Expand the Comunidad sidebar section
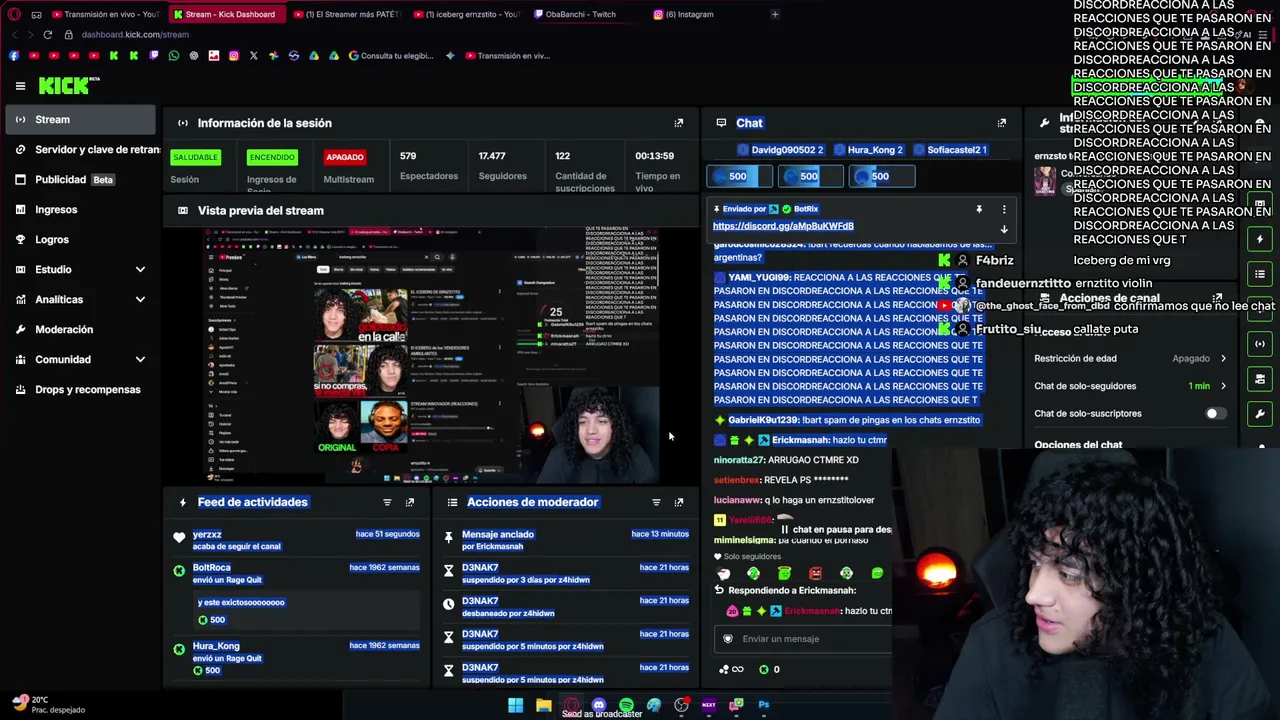This screenshot has width=1280, height=720. tap(140, 359)
